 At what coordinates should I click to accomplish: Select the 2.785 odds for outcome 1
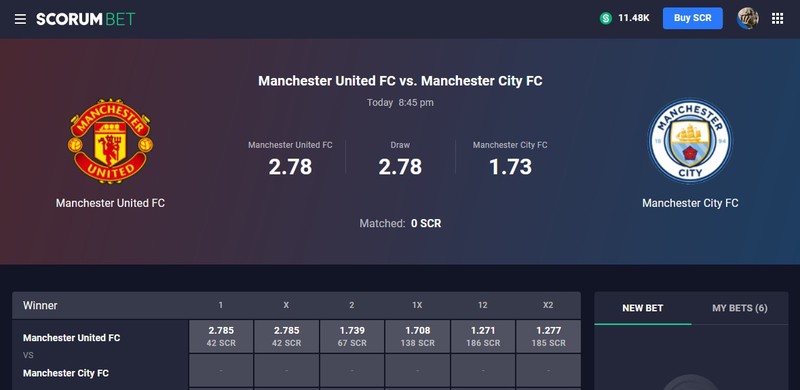coord(221,336)
